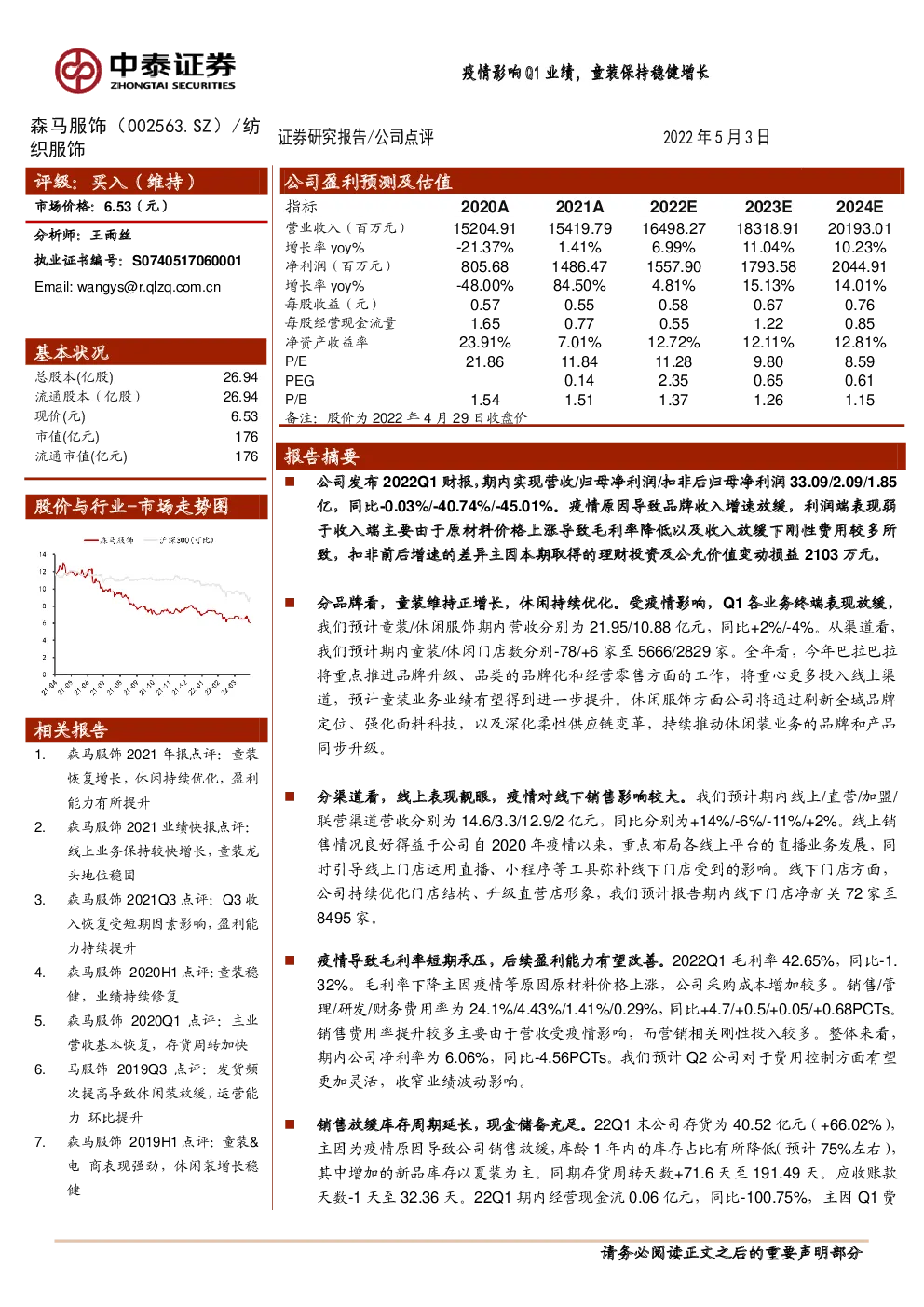Click the 分渠道看 paragraph bullet marker

pos(290,797)
